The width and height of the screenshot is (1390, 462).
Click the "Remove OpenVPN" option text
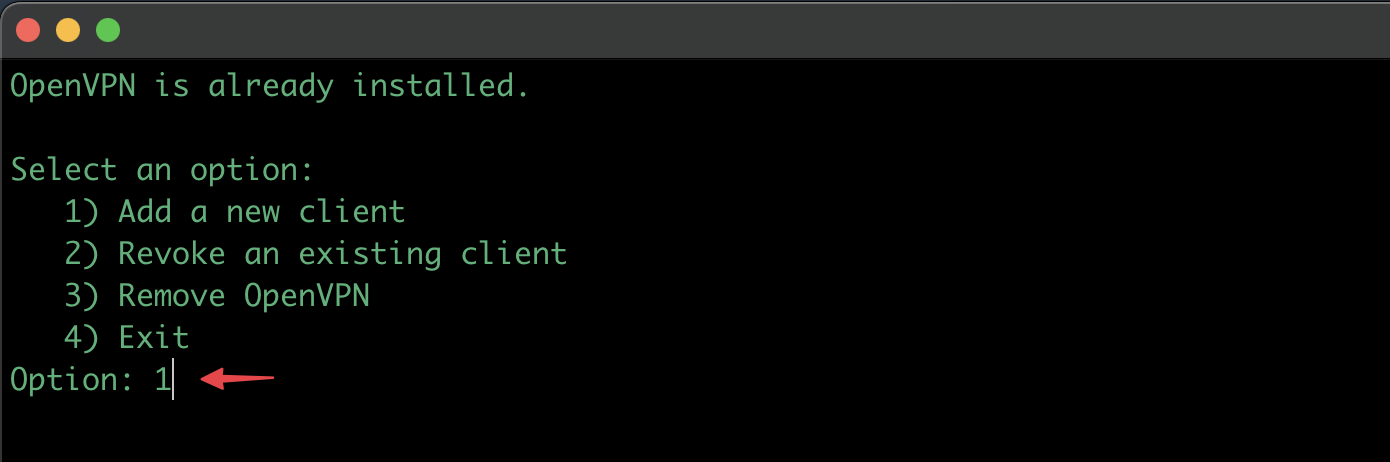[244, 296]
